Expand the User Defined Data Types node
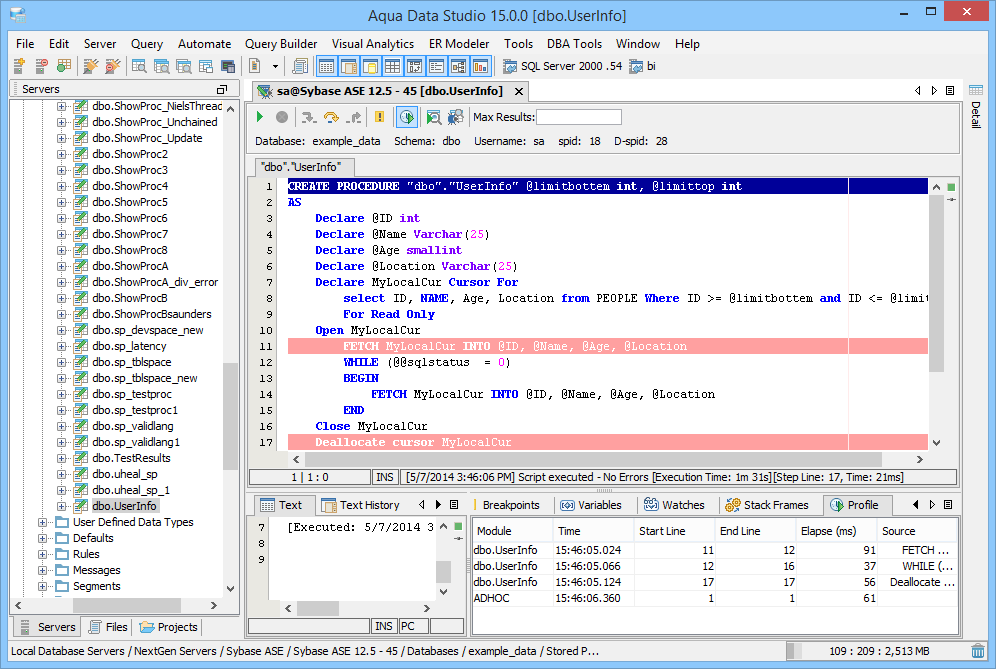Screen dimensions: 996x669 tap(43, 522)
